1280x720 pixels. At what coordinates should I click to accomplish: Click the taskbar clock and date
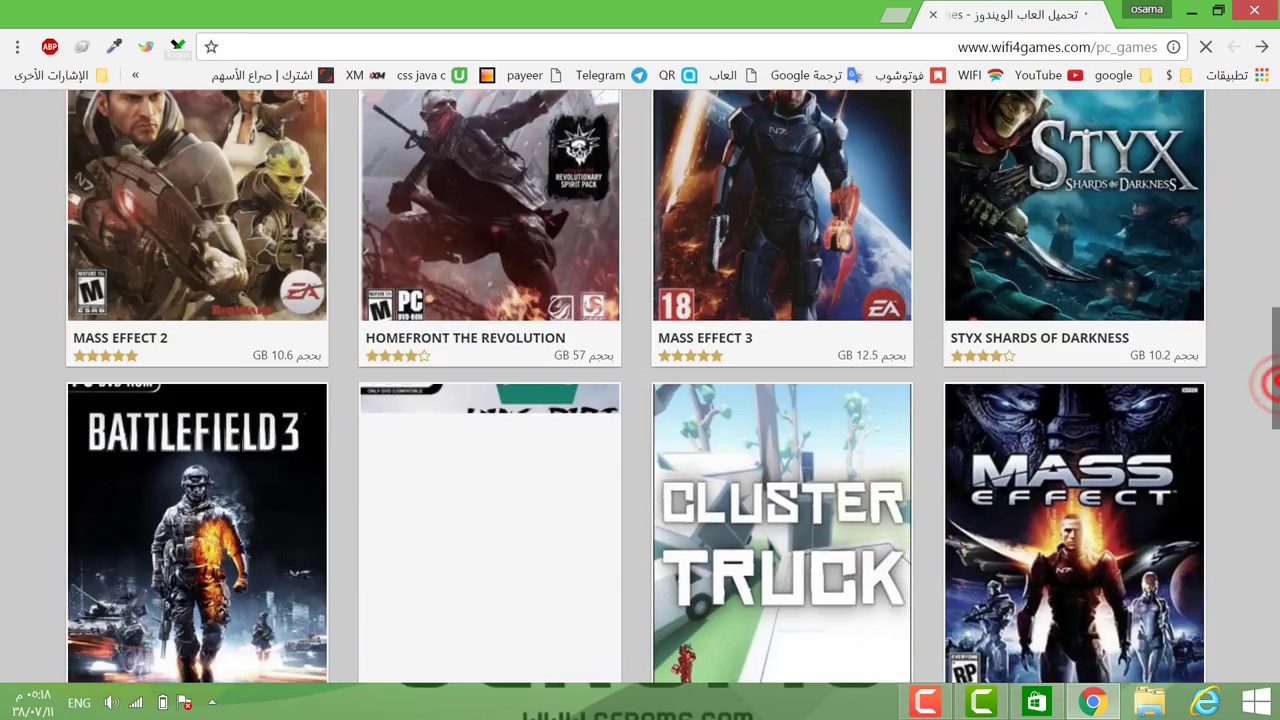tap(32, 703)
